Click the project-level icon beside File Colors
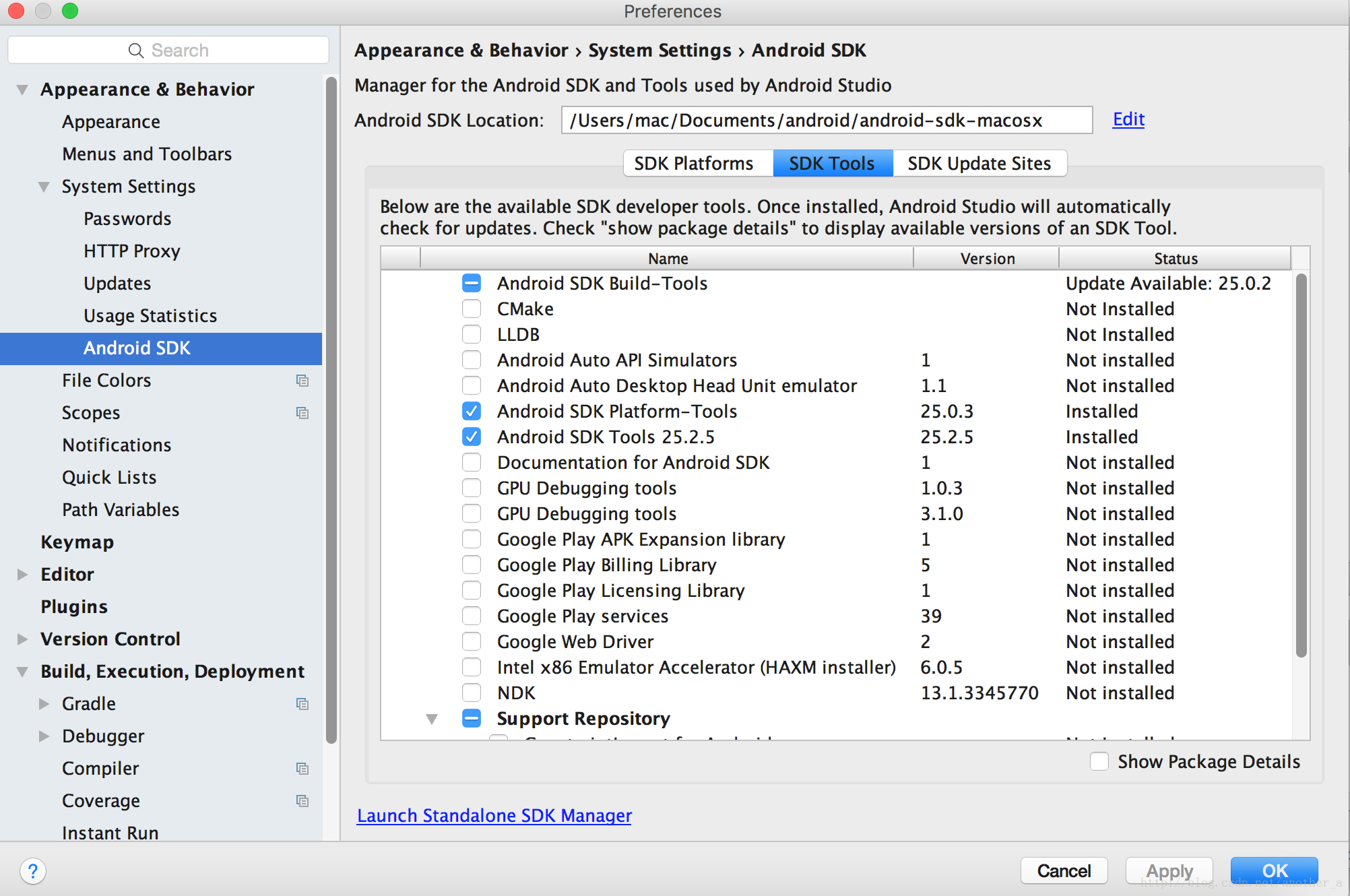The width and height of the screenshot is (1350, 896). 302,381
